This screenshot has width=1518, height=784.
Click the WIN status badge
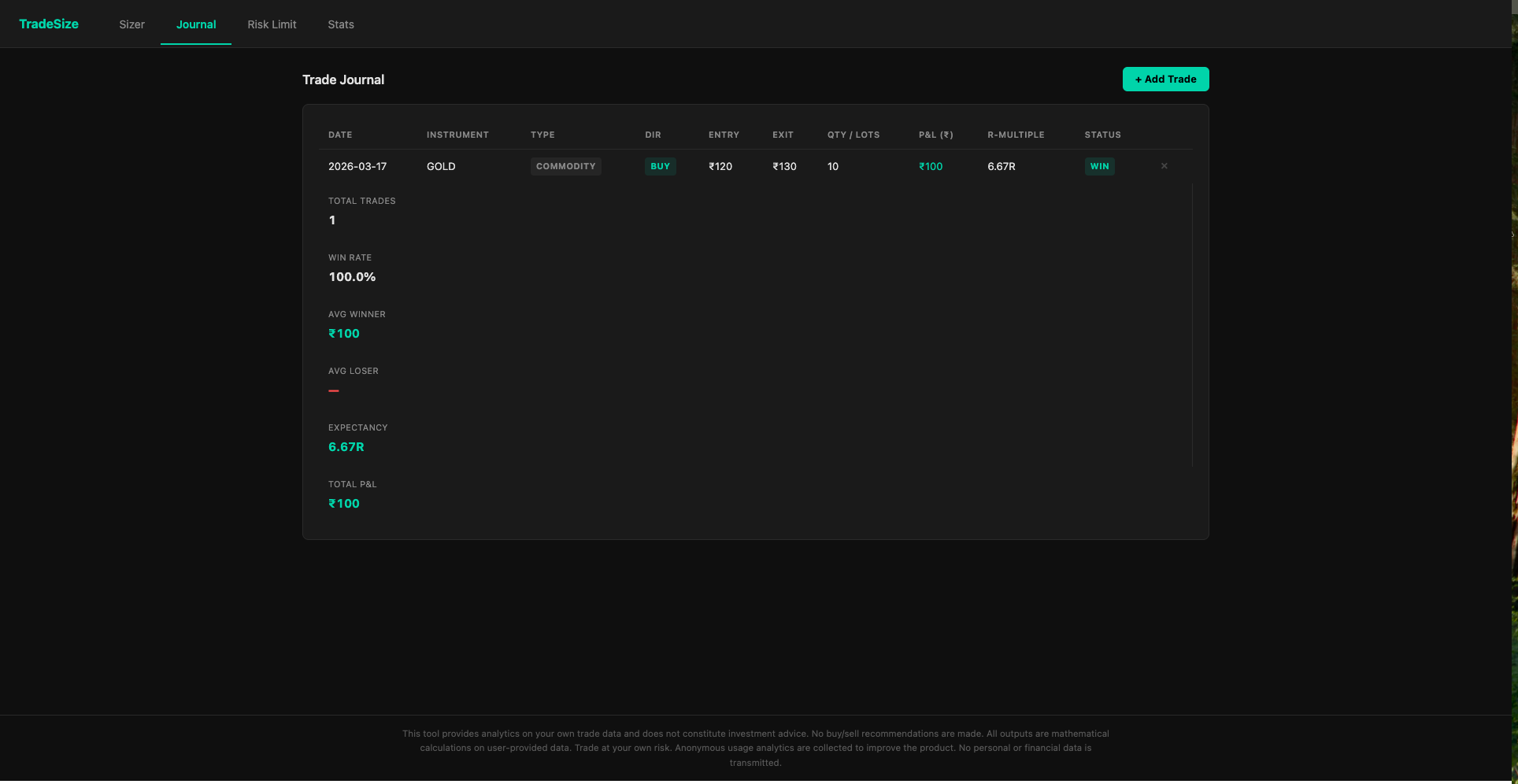coord(1099,166)
